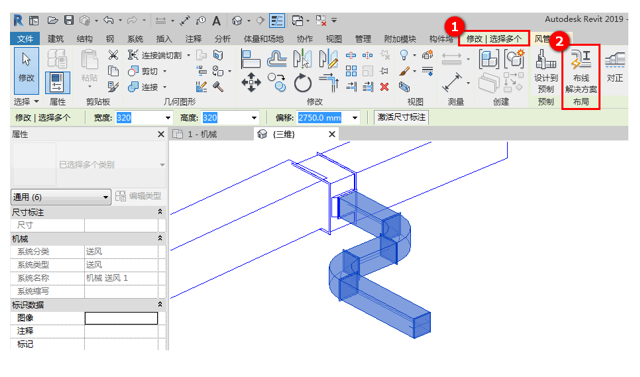Click the 宽度 320 input field
The height and width of the screenshot is (377, 640).
click(140, 118)
